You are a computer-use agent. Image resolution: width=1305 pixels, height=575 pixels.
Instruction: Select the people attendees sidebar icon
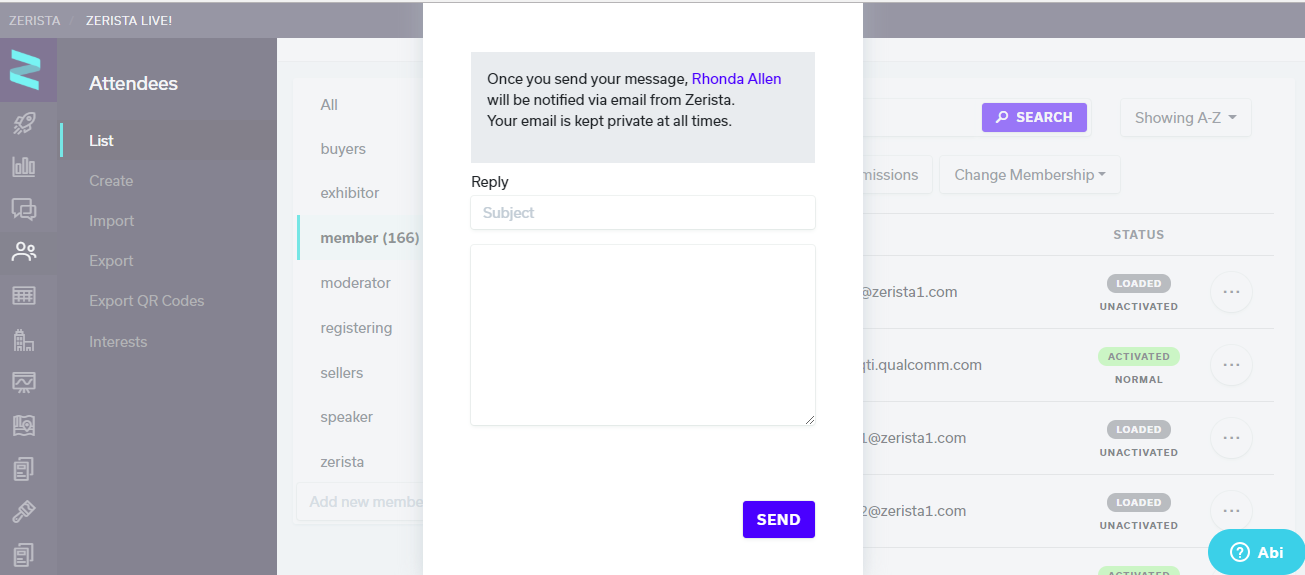click(24, 252)
